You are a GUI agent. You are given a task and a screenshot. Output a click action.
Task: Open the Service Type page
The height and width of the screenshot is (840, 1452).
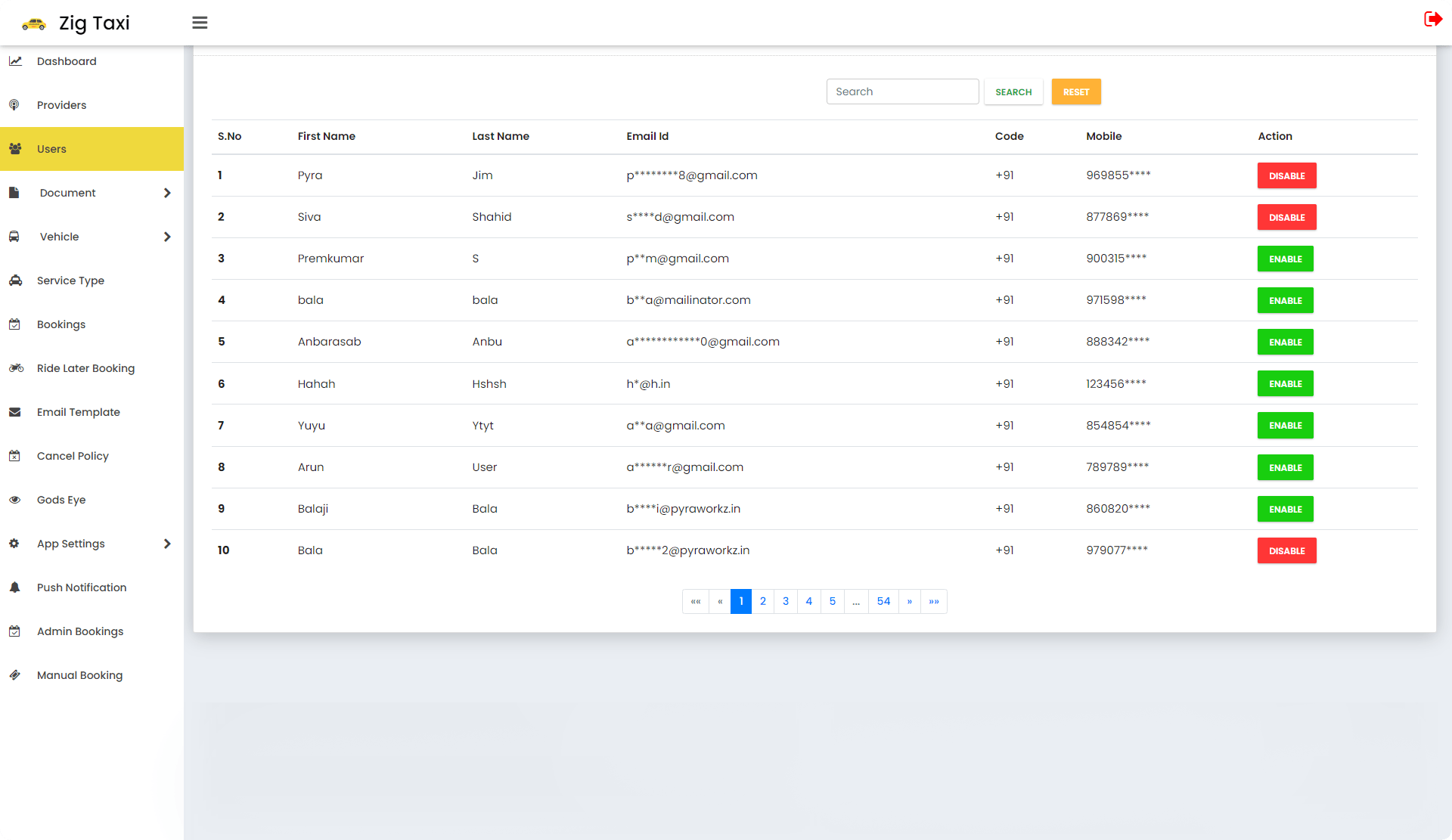point(92,281)
